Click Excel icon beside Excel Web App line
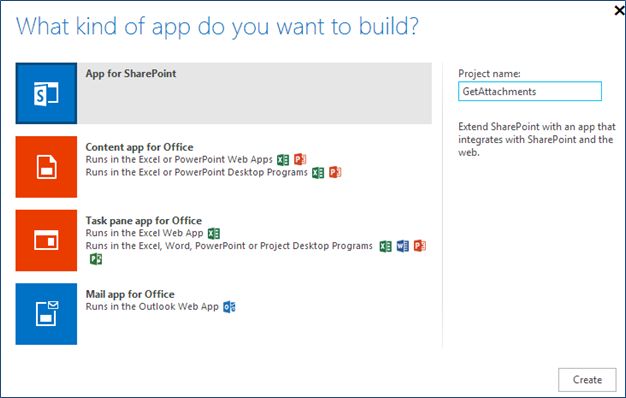The image size is (626, 398). pos(214,233)
